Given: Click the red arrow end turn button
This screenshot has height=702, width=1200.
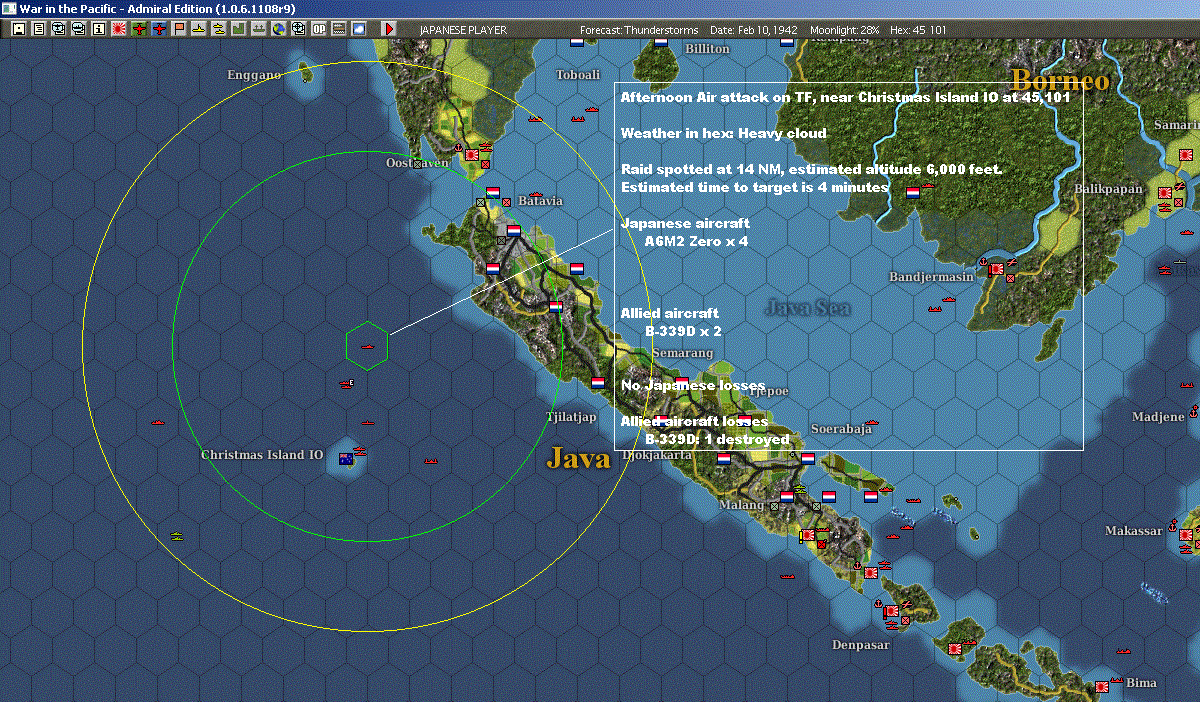Looking at the screenshot, I should [x=389, y=29].
